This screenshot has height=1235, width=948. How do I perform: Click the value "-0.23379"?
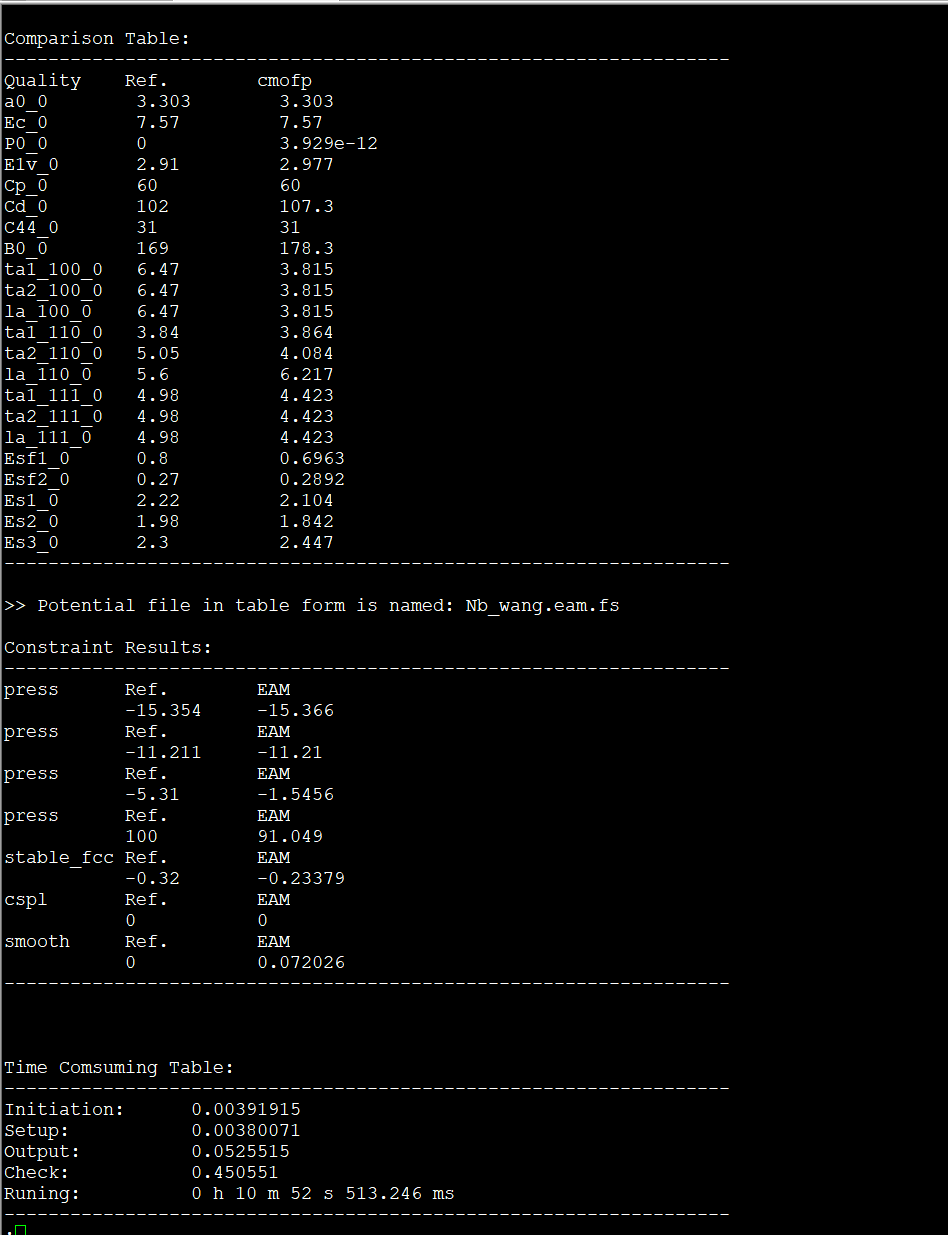[x=301, y=879]
